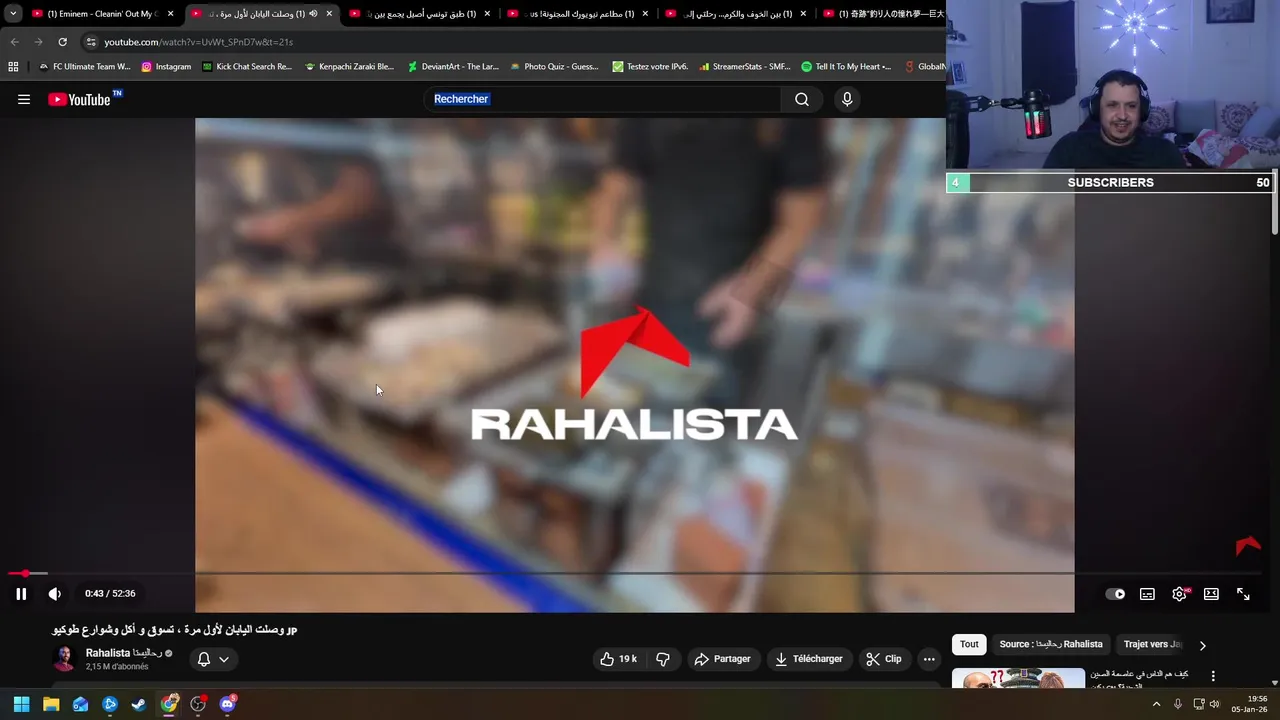Open Testez votre IPv6 bookmark

coord(650,67)
